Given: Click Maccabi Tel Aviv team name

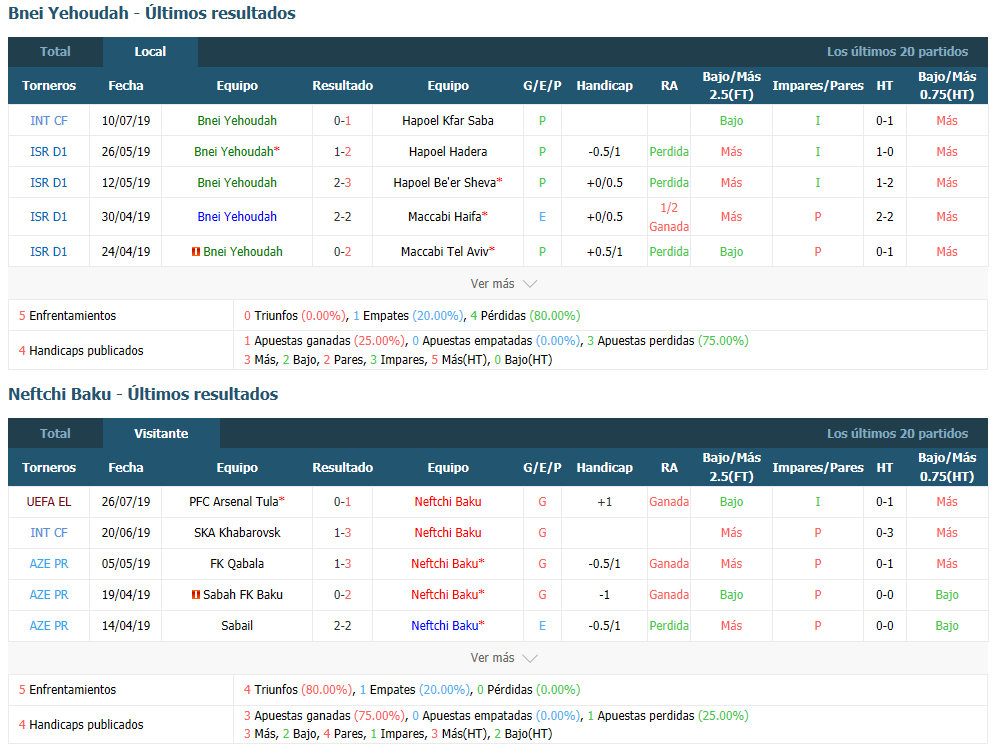Looking at the screenshot, I should tap(444, 252).
